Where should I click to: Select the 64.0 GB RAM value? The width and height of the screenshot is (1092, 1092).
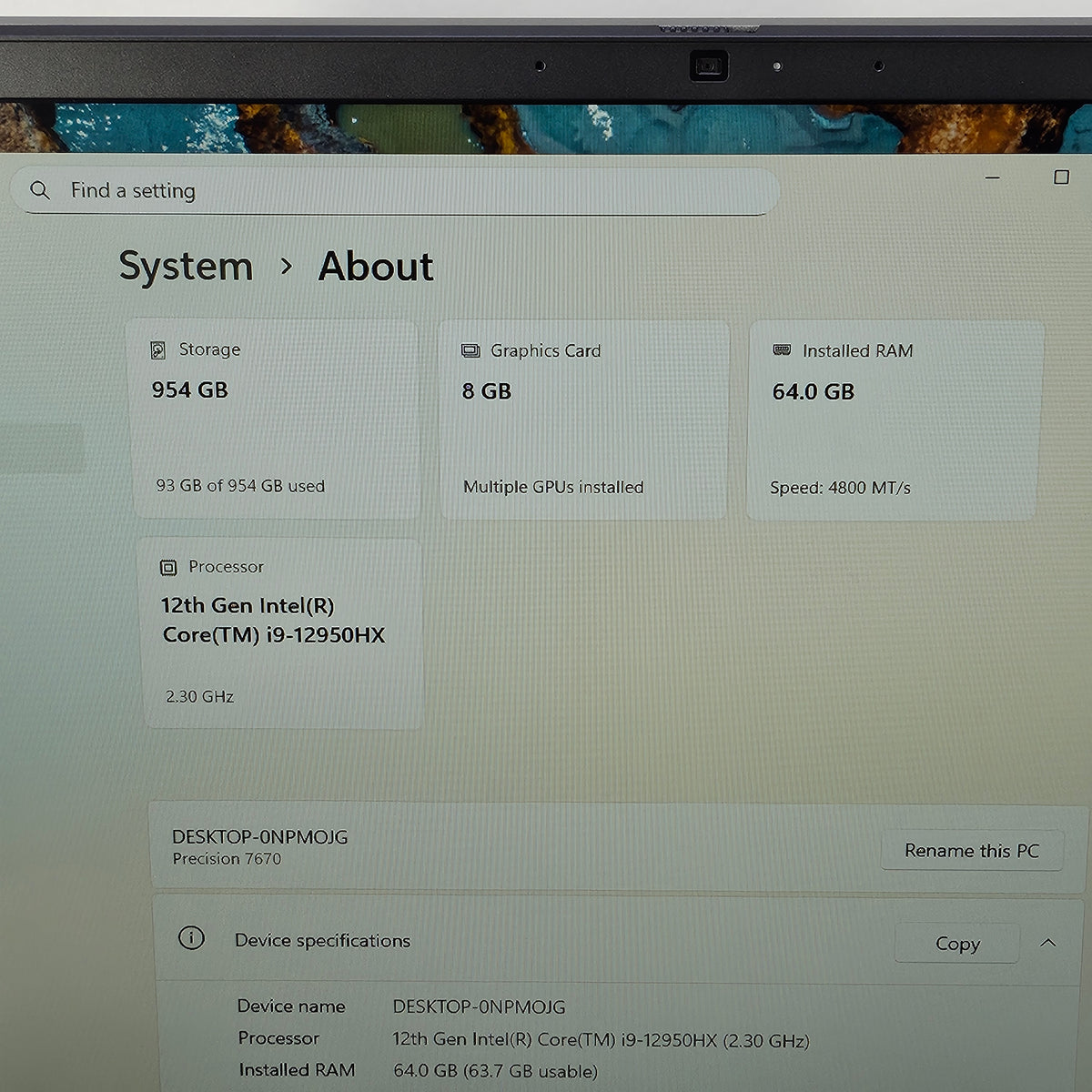[814, 392]
